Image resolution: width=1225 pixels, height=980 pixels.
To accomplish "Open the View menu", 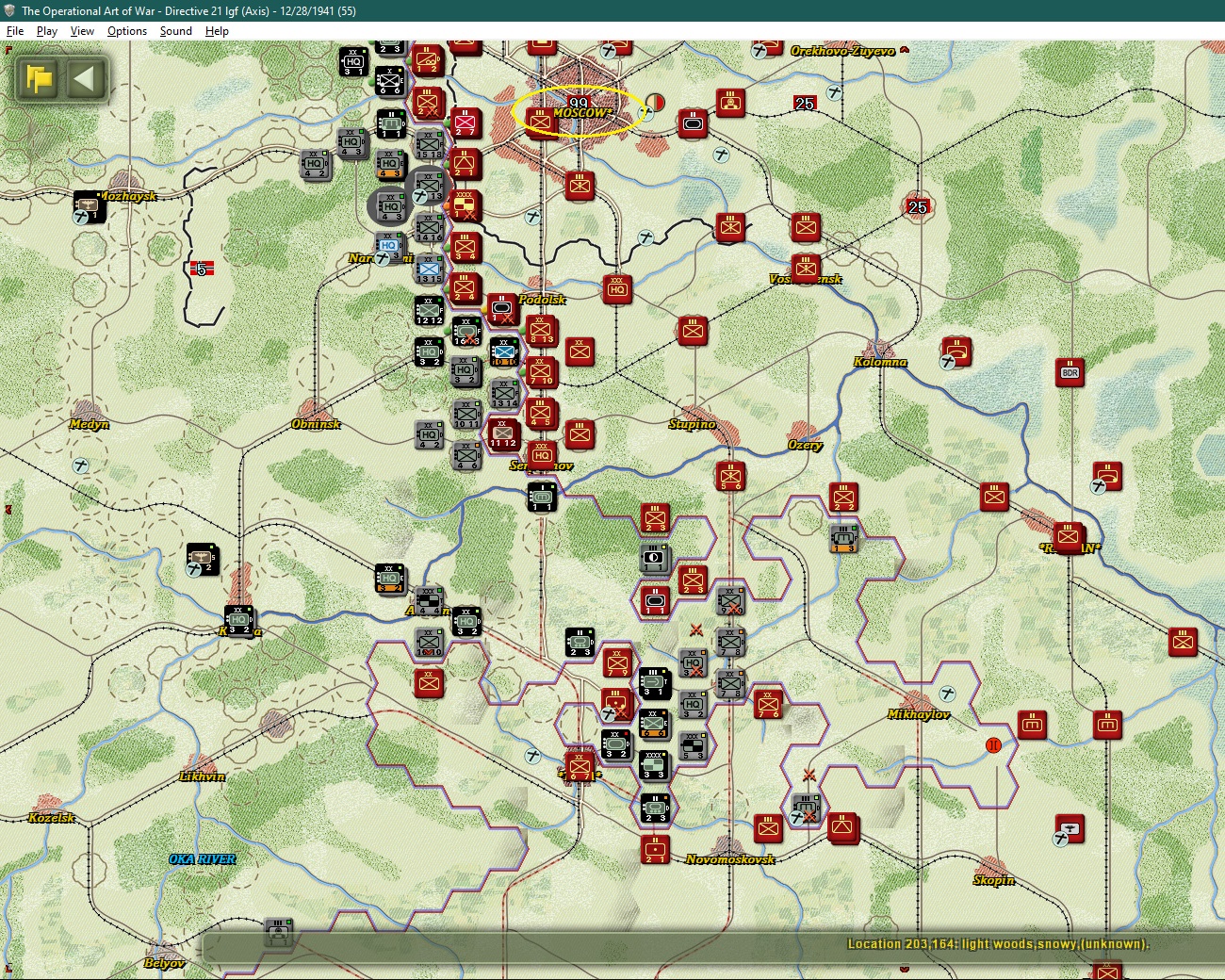I will click(x=82, y=31).
